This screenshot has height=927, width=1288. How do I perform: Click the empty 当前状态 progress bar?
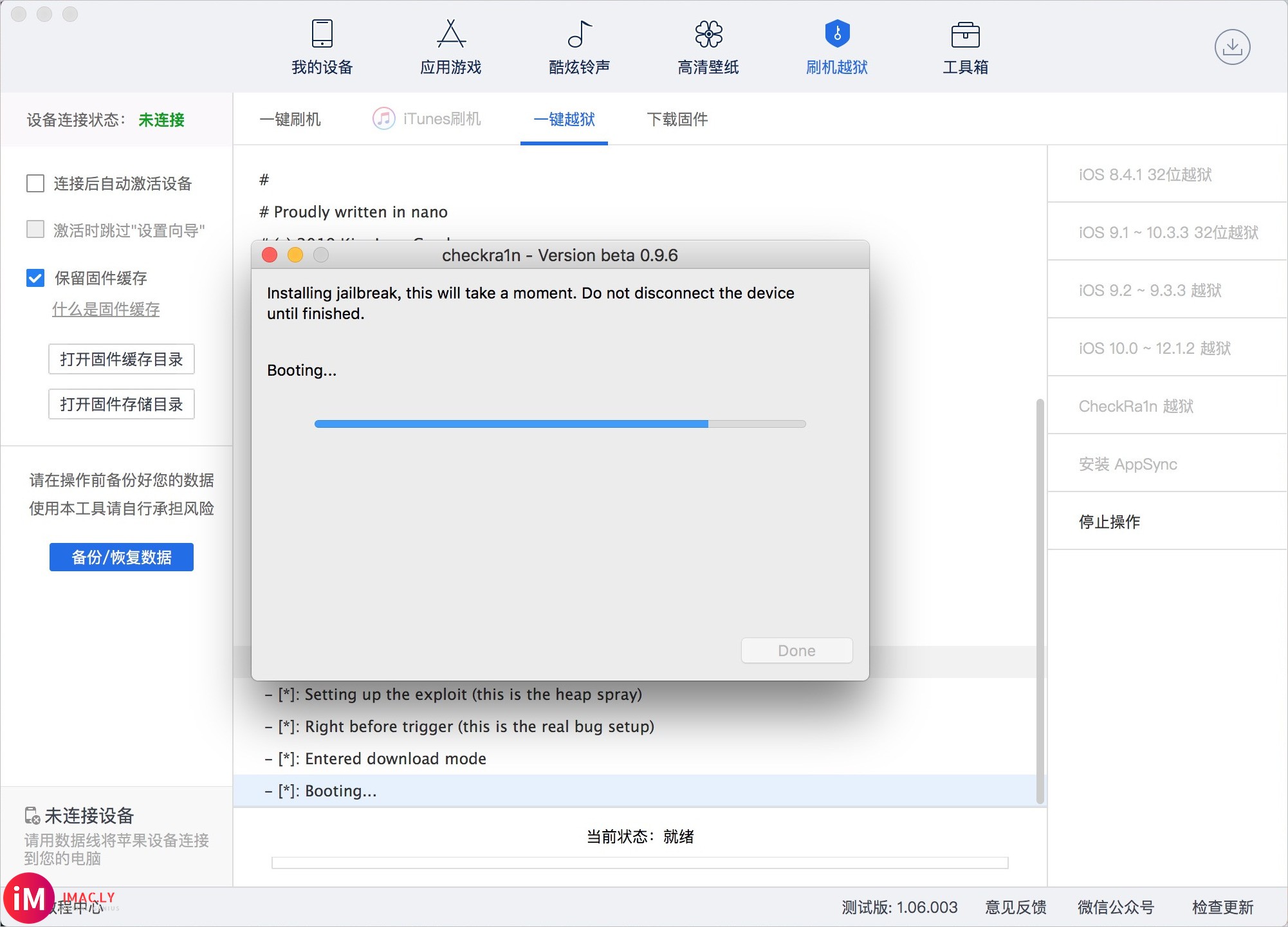tap(639, 863)
